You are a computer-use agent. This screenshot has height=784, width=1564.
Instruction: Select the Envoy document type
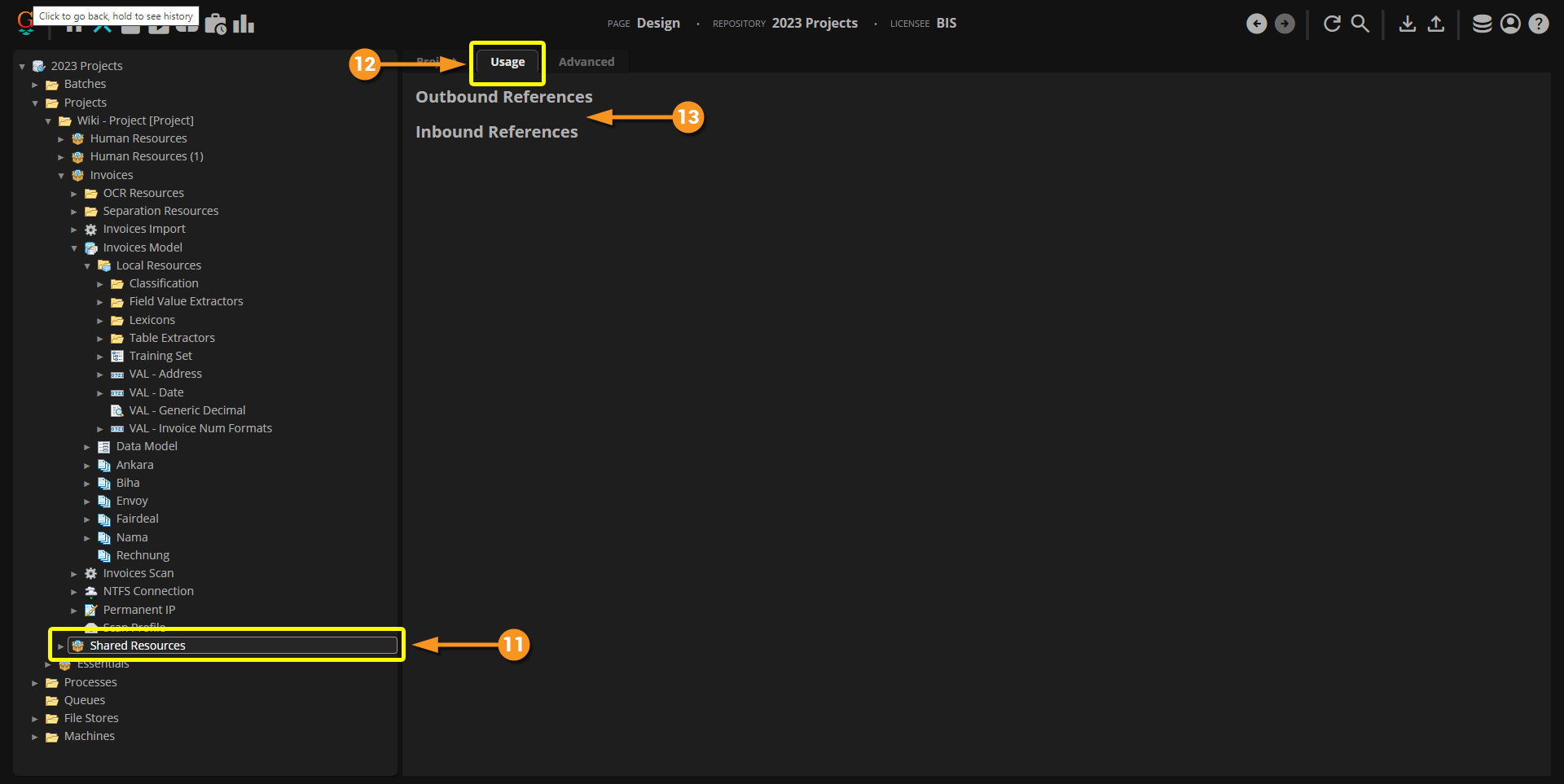[x=132, y=501]
